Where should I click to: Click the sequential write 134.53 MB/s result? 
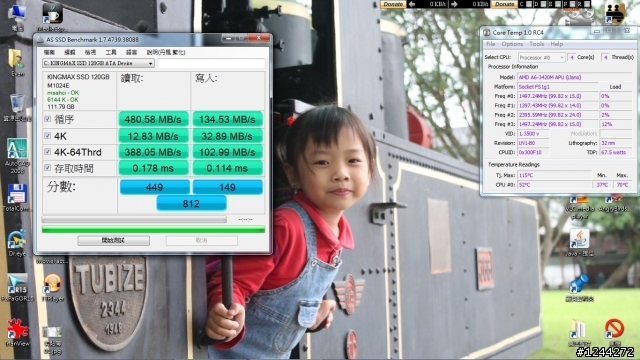(227, 119)
